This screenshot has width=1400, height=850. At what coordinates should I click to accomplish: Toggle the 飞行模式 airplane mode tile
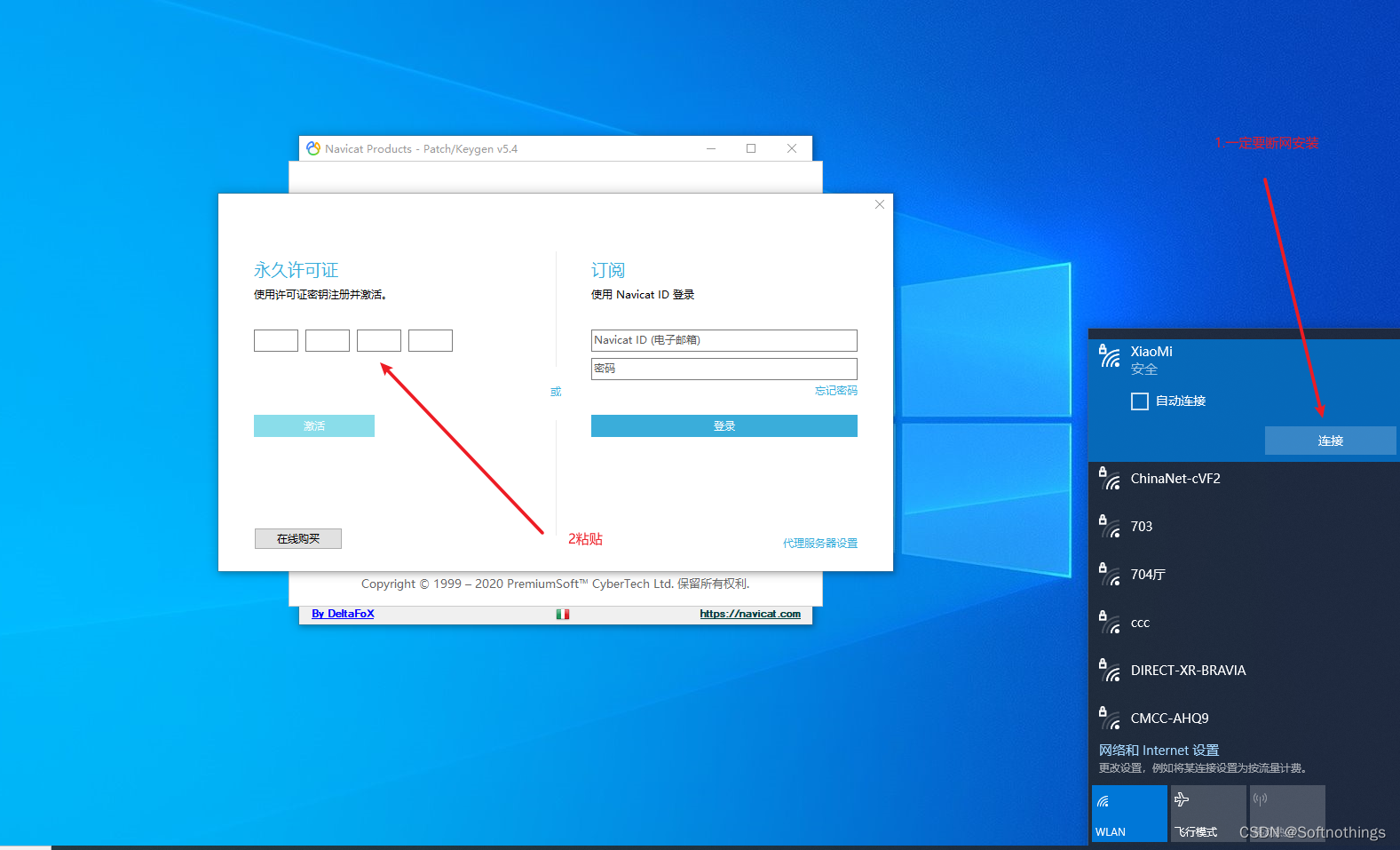[x=1208, y=814]
